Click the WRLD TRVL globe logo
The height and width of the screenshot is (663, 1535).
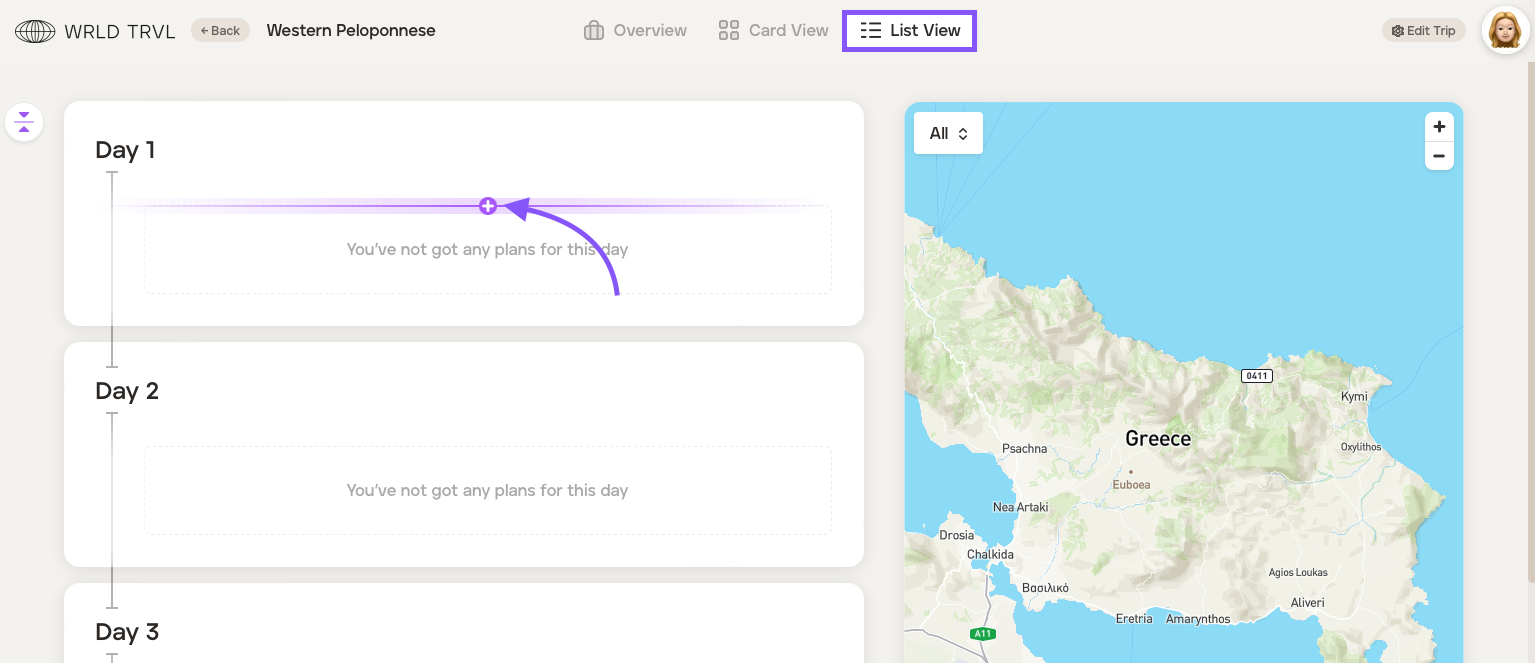(35, 31)
